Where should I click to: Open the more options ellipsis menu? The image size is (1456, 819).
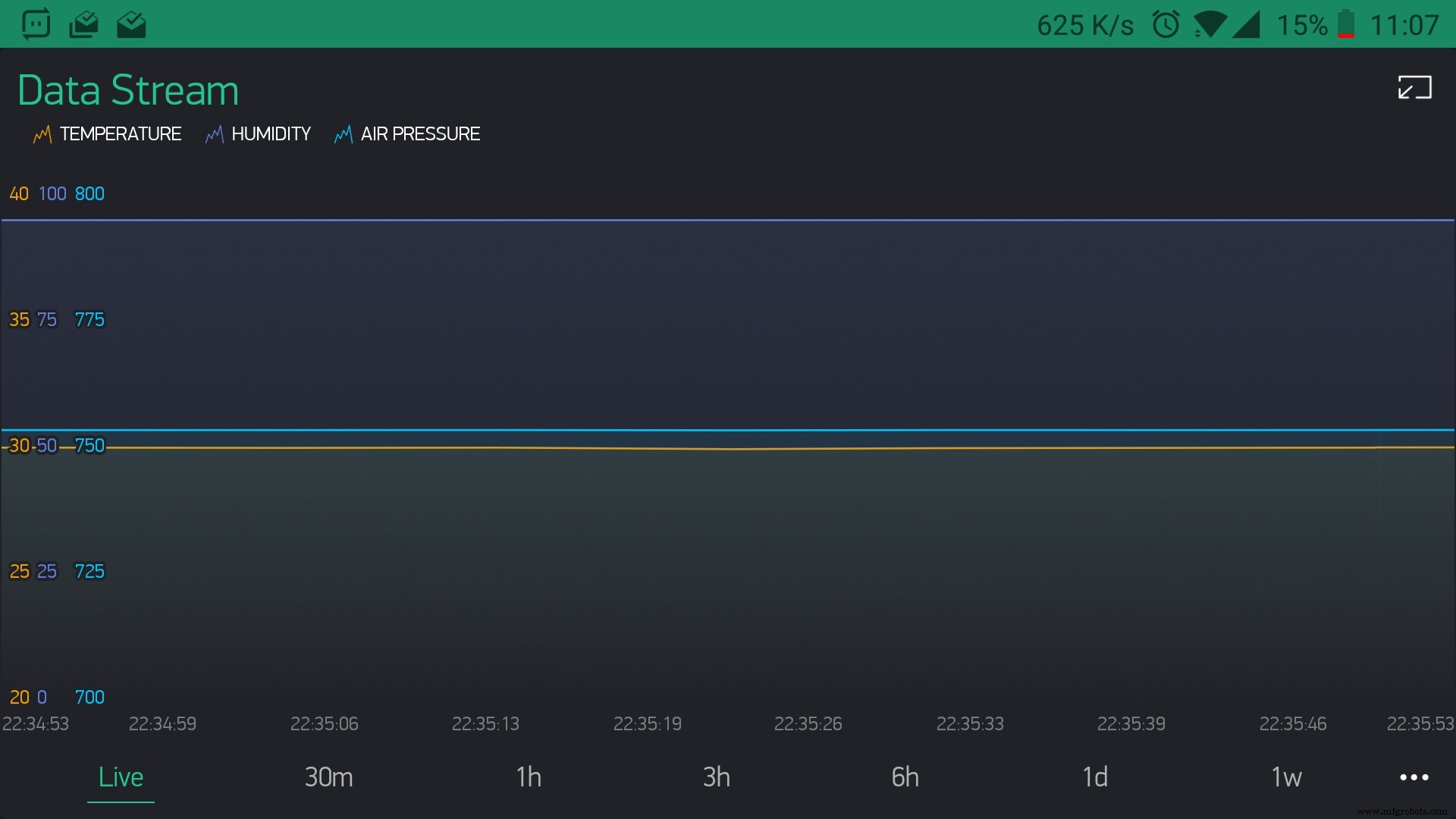pyautogui.click(x=1413, y=777)
